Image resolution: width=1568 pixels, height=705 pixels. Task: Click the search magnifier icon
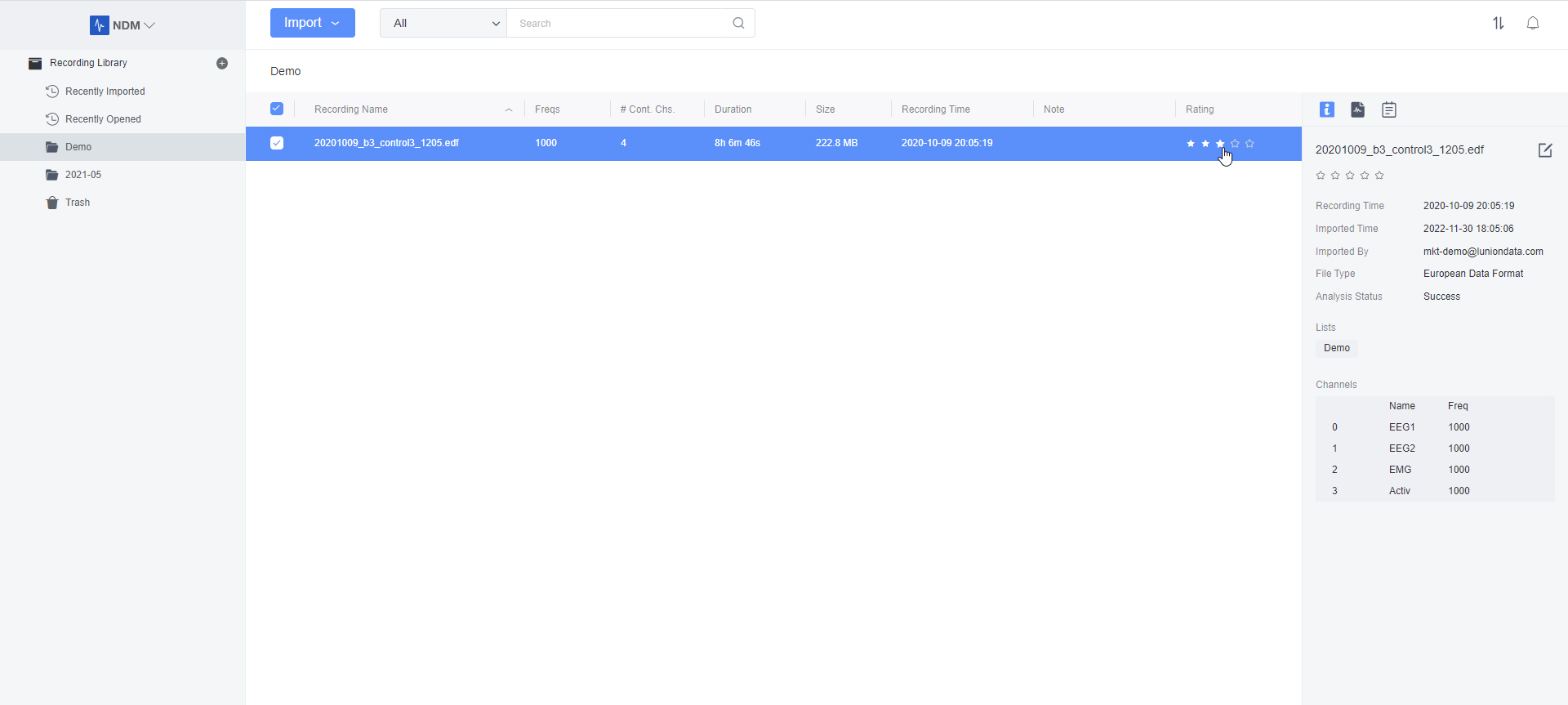pyautogui.click(x=738, y=23)
